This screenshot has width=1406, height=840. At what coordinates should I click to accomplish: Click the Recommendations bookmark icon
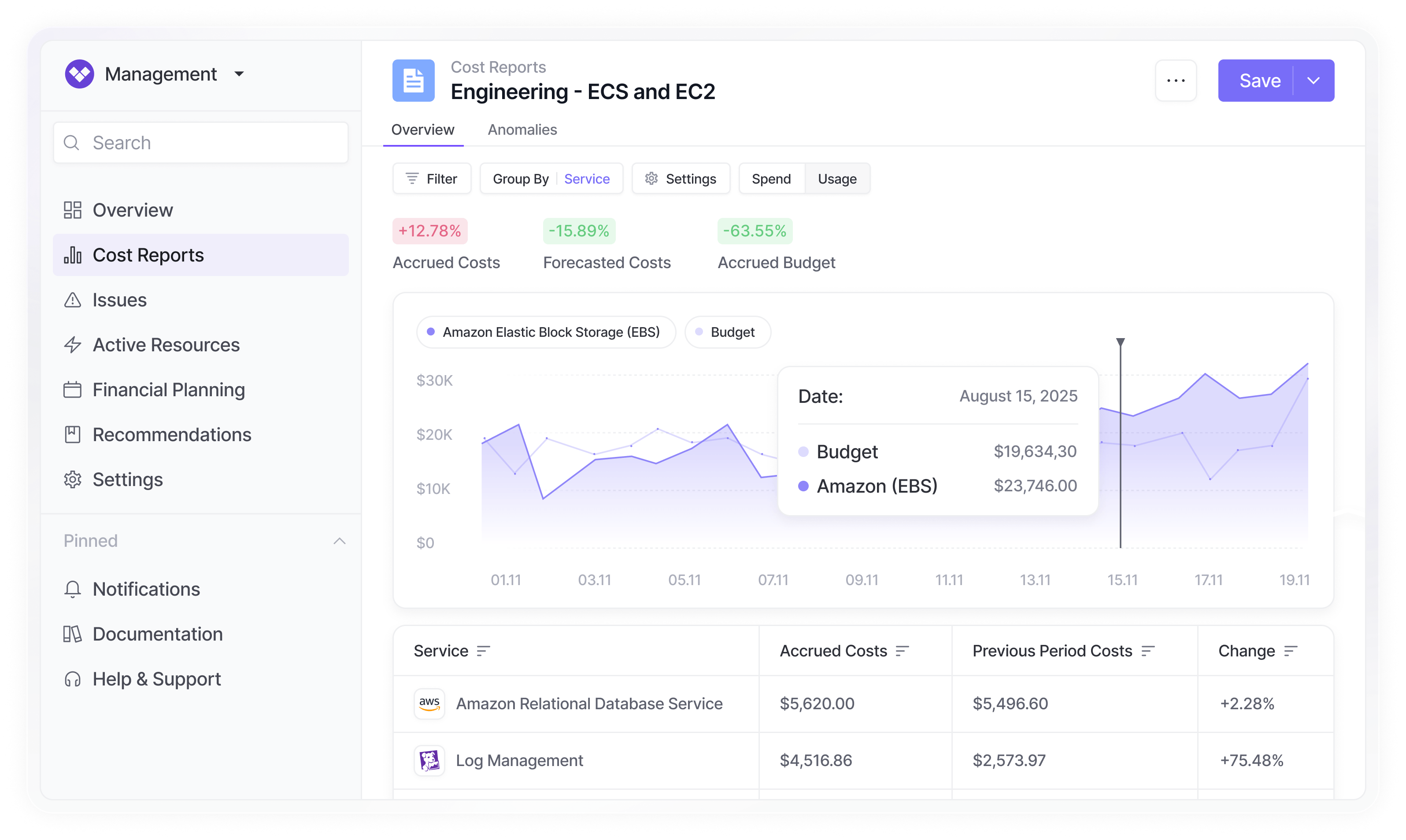pos(73,435)
